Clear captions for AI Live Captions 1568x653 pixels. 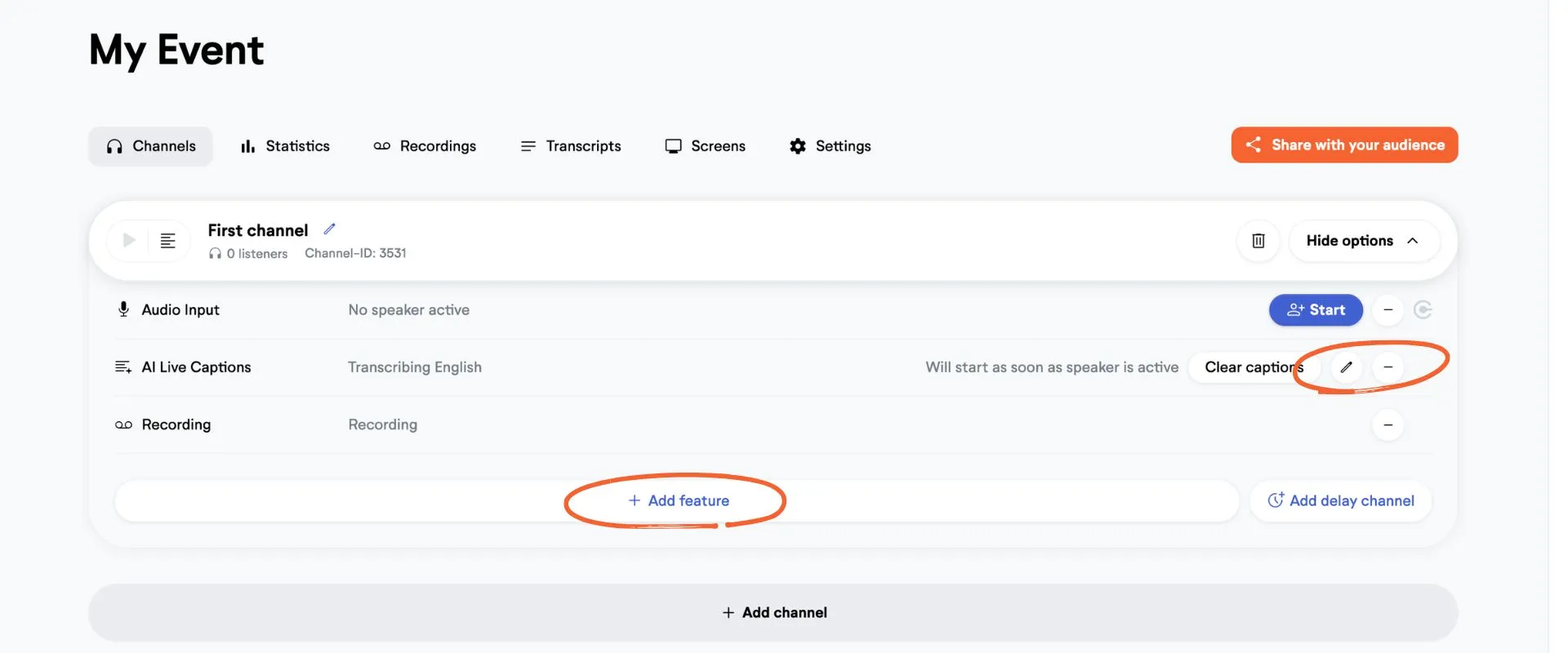pos(1253,367)
